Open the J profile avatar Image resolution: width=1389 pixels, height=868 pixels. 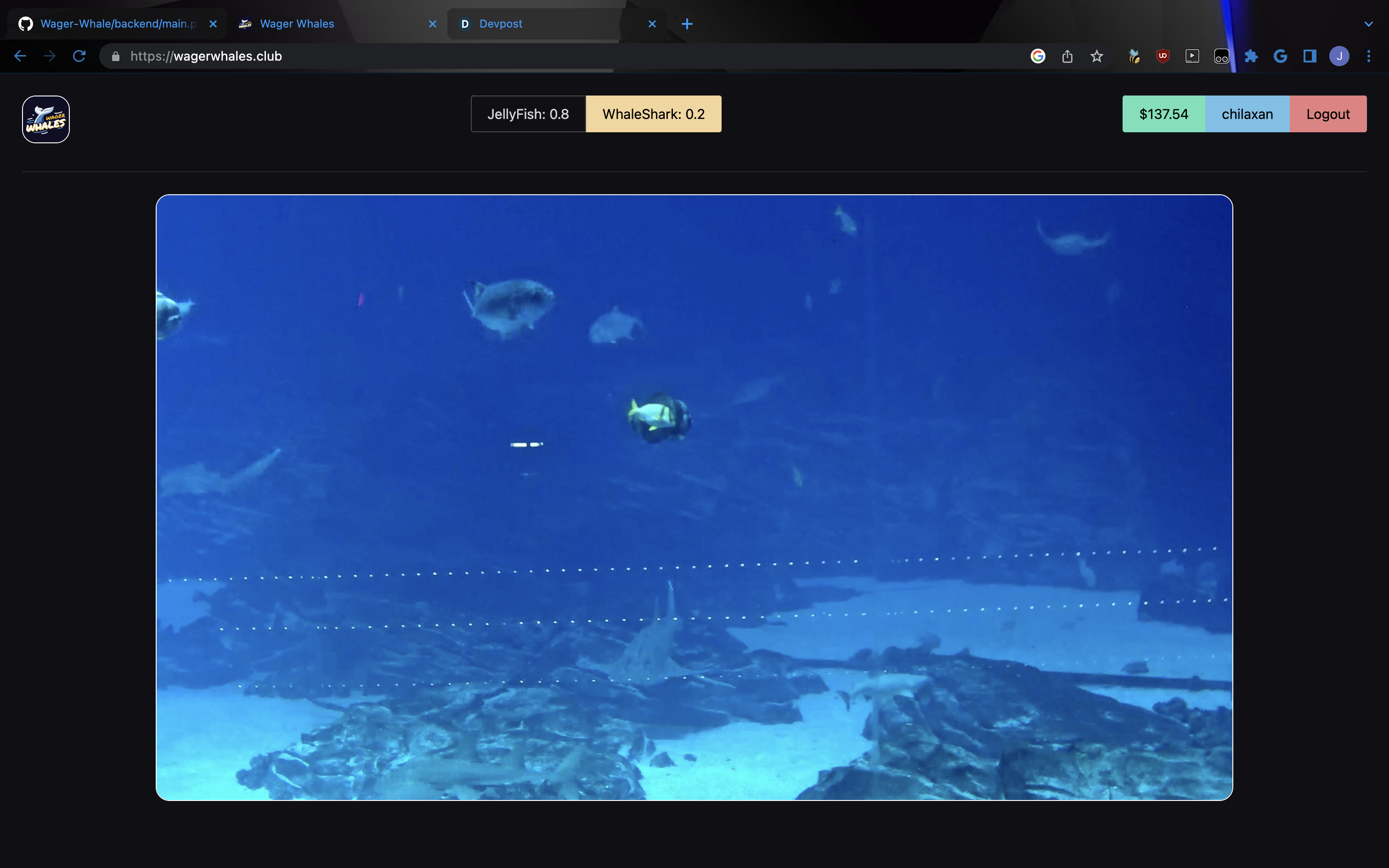pyautogui.click(x=1339, y=56)
